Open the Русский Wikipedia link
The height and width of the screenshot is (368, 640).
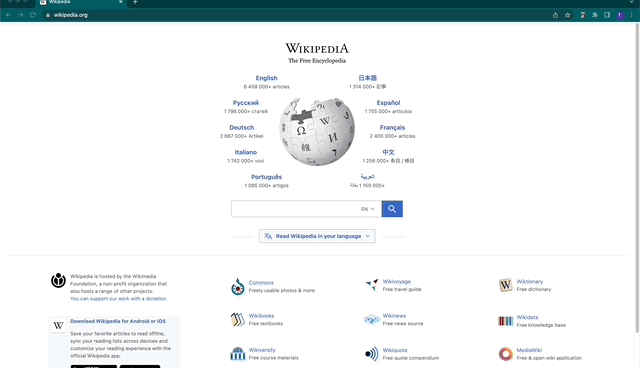[x=246, y=103]
